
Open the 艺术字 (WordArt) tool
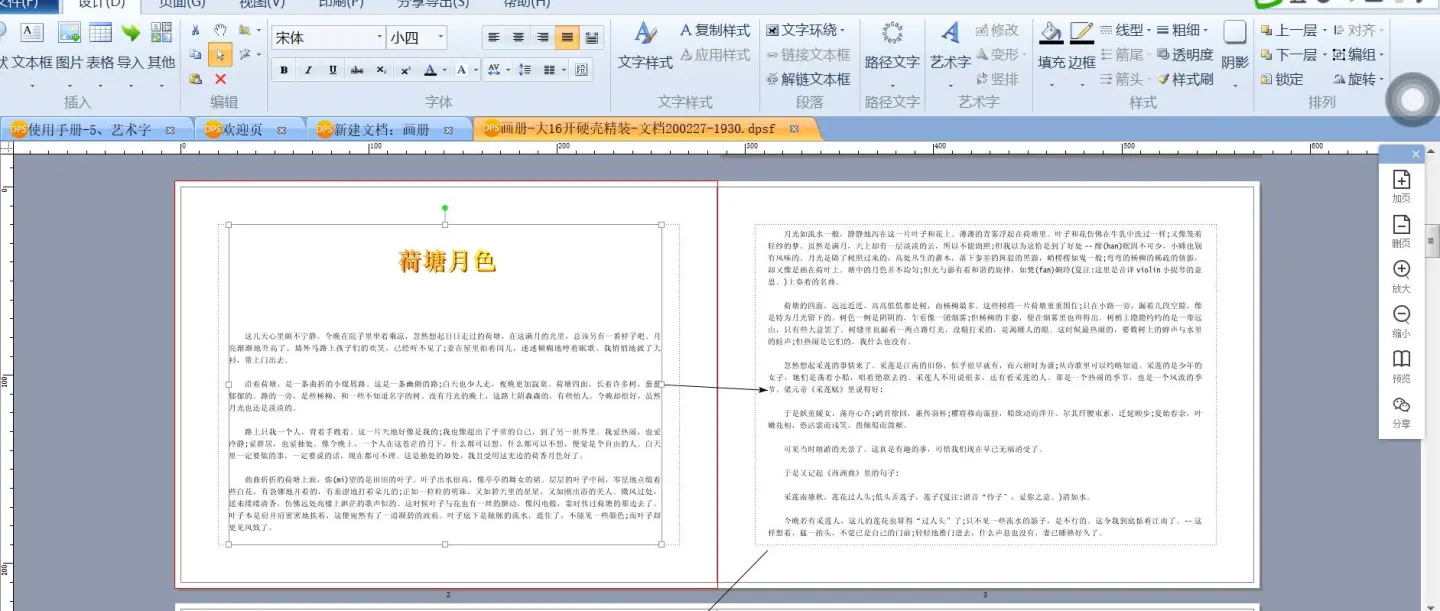[x=950, y=45]
